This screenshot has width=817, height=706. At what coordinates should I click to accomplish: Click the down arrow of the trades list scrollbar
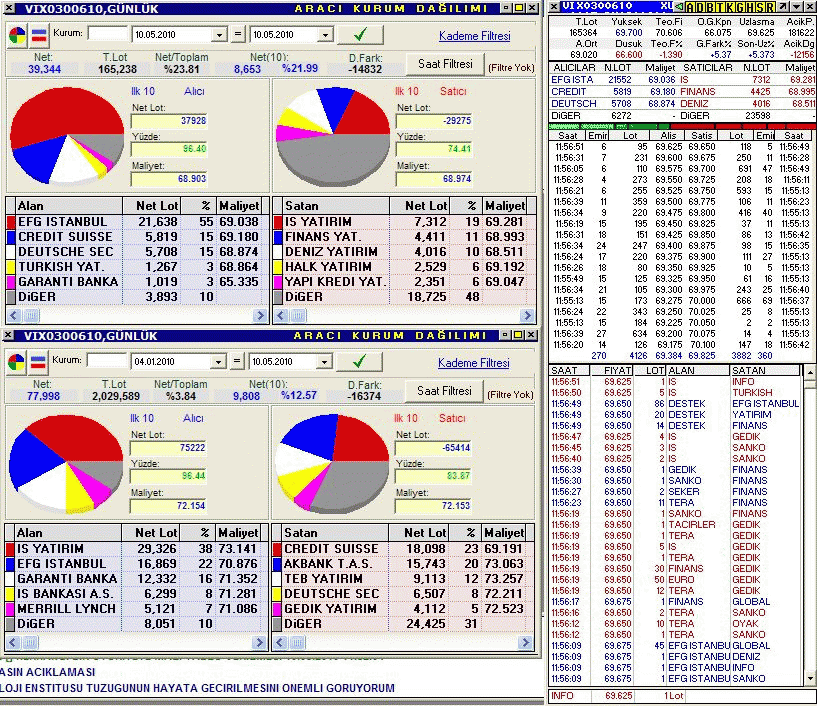tap(810, 679)
